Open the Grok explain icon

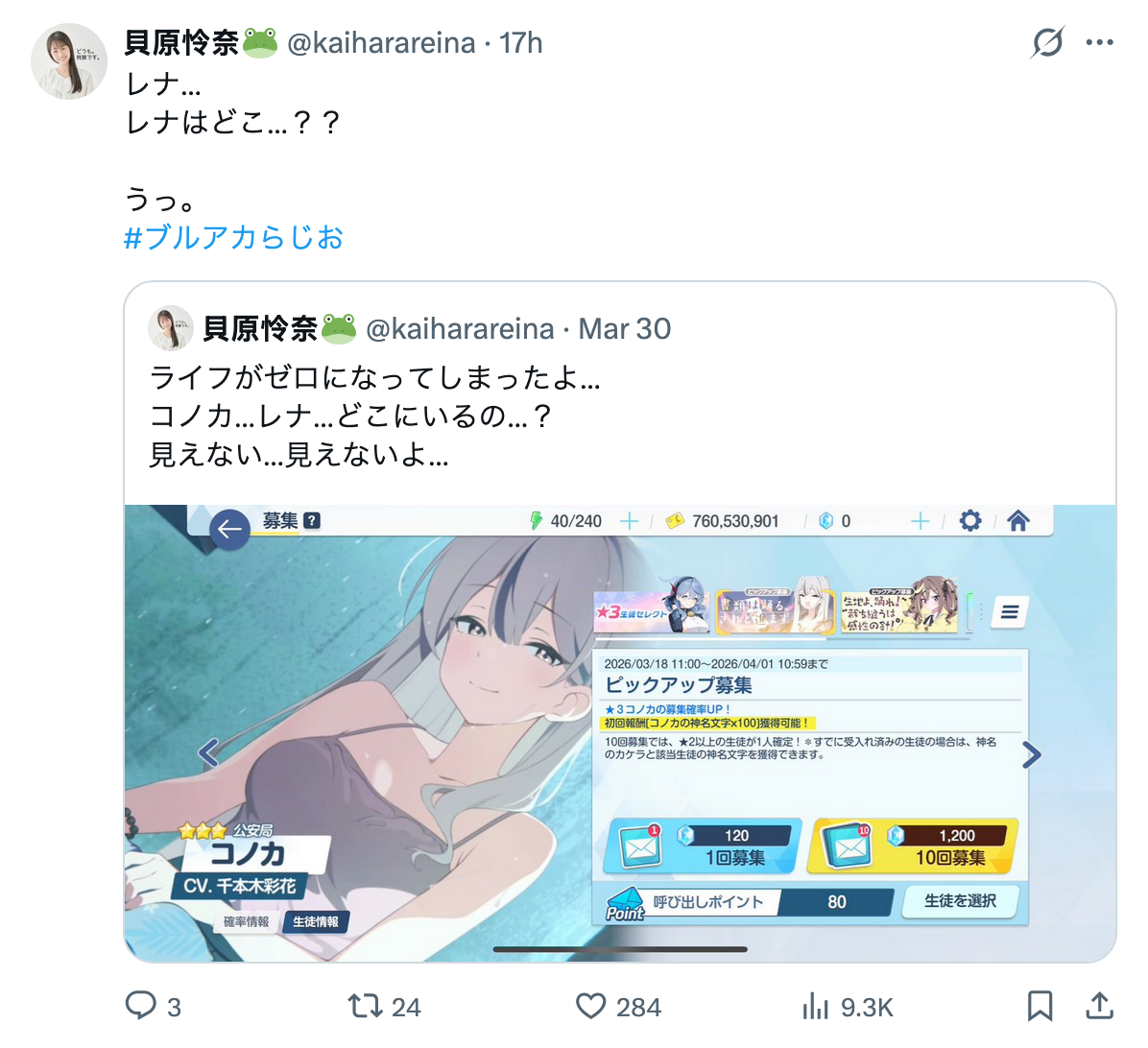pos(1048,42)
